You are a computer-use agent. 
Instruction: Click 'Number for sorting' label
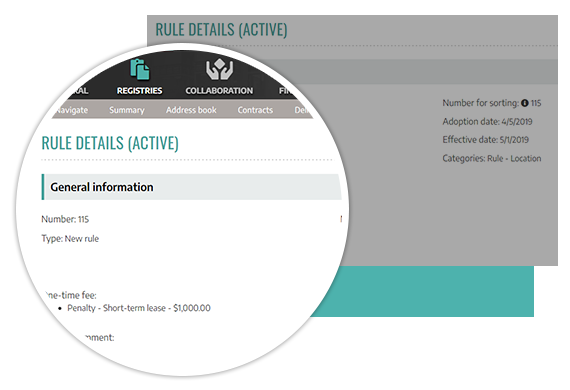481,103
